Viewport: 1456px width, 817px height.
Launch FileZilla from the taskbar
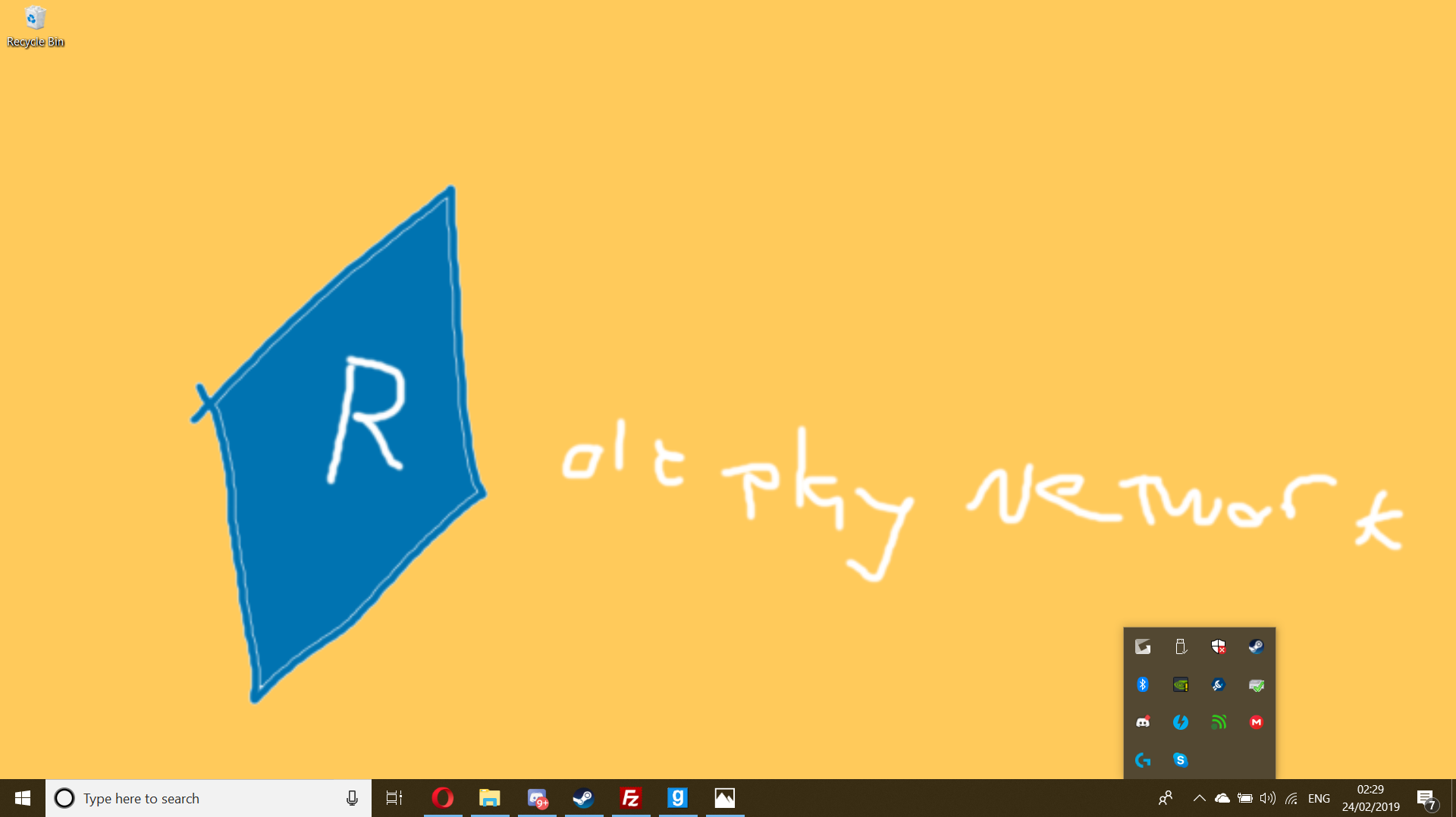630,798
